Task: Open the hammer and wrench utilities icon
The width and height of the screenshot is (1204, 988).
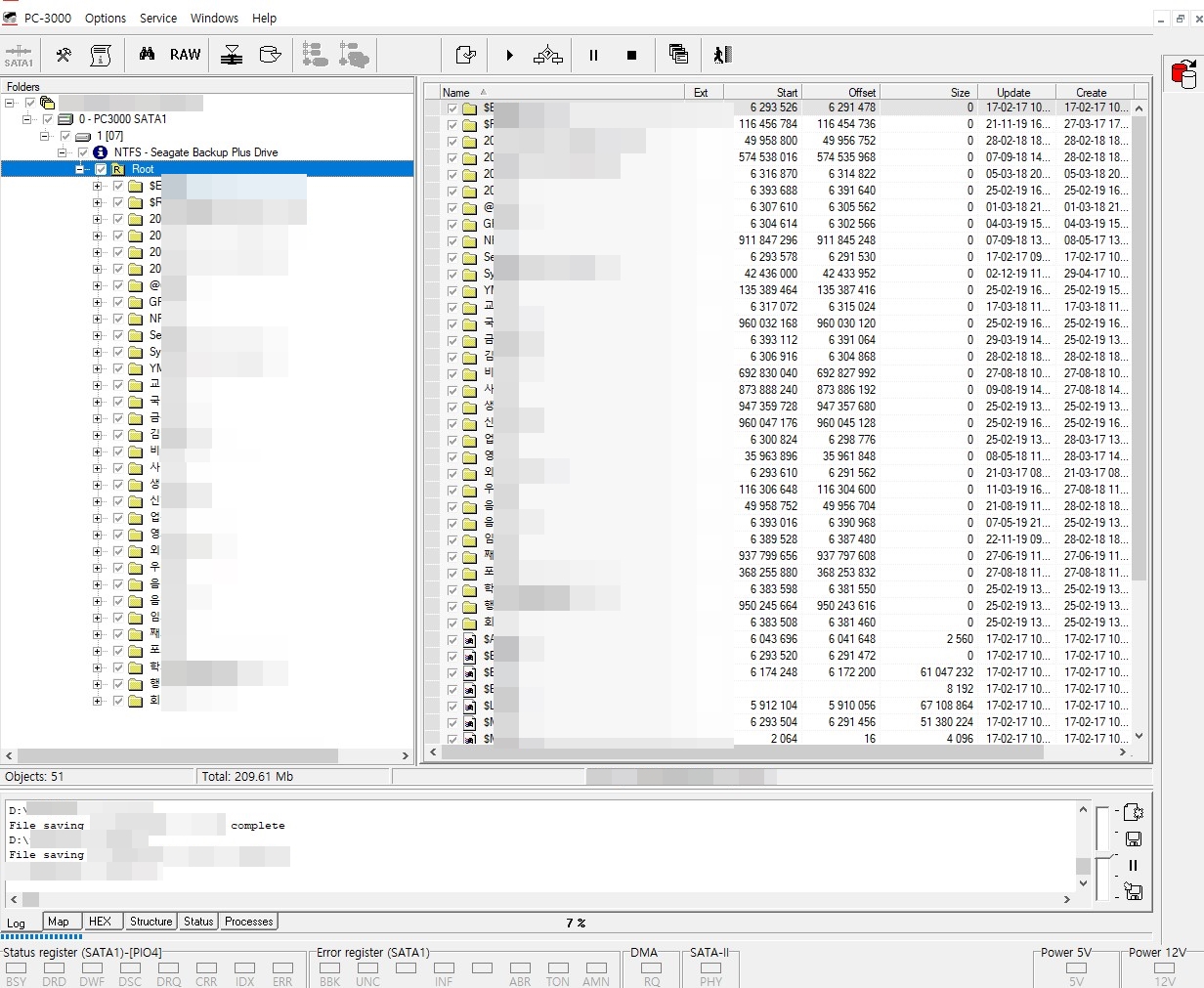Action: [x=64, y=55]
